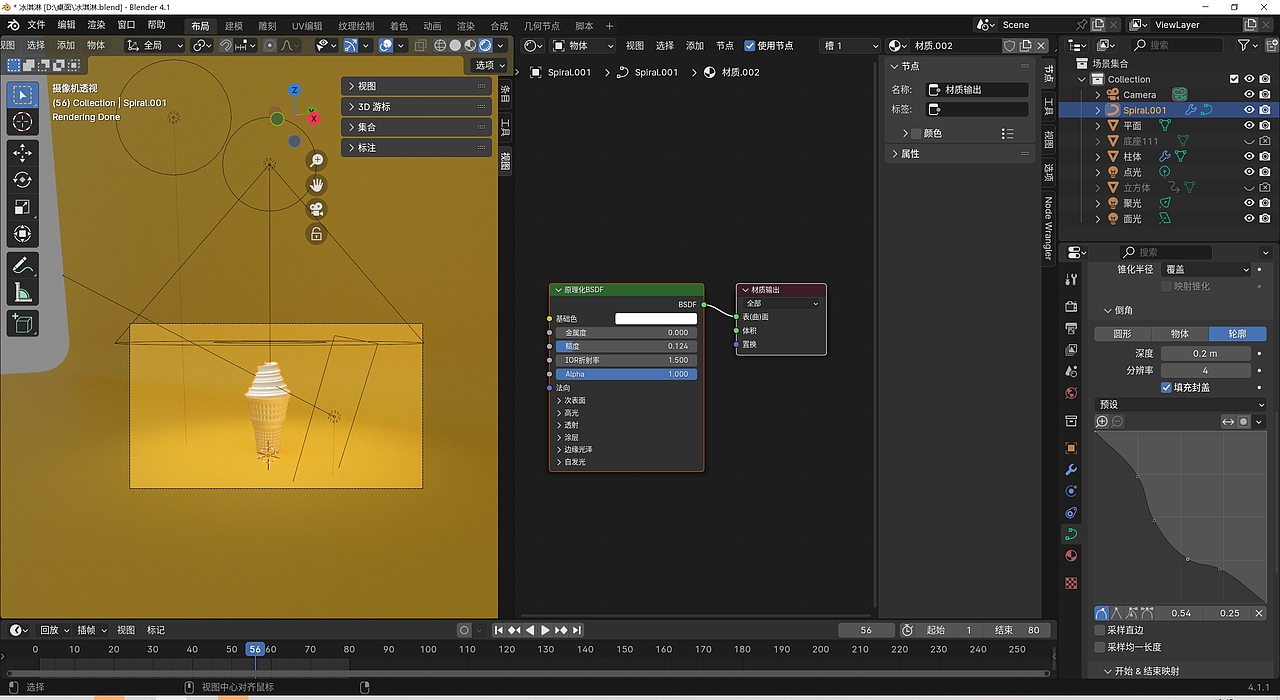Click the white base color swatch in Principled BSDF

pyautogui.click(x=655, y=318)
